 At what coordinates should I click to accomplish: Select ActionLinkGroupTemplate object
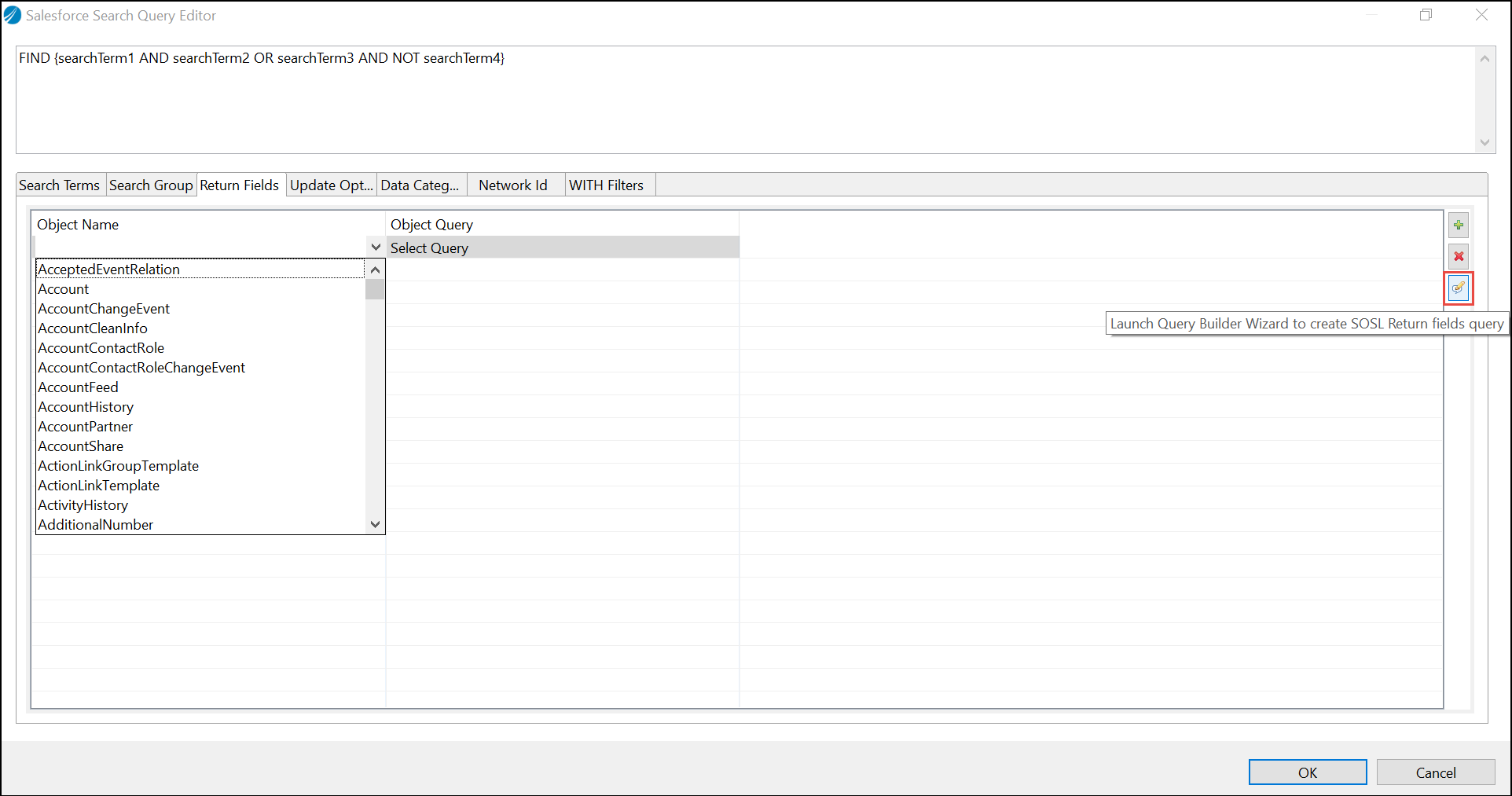pyautogui.click(x=200, y=466)
